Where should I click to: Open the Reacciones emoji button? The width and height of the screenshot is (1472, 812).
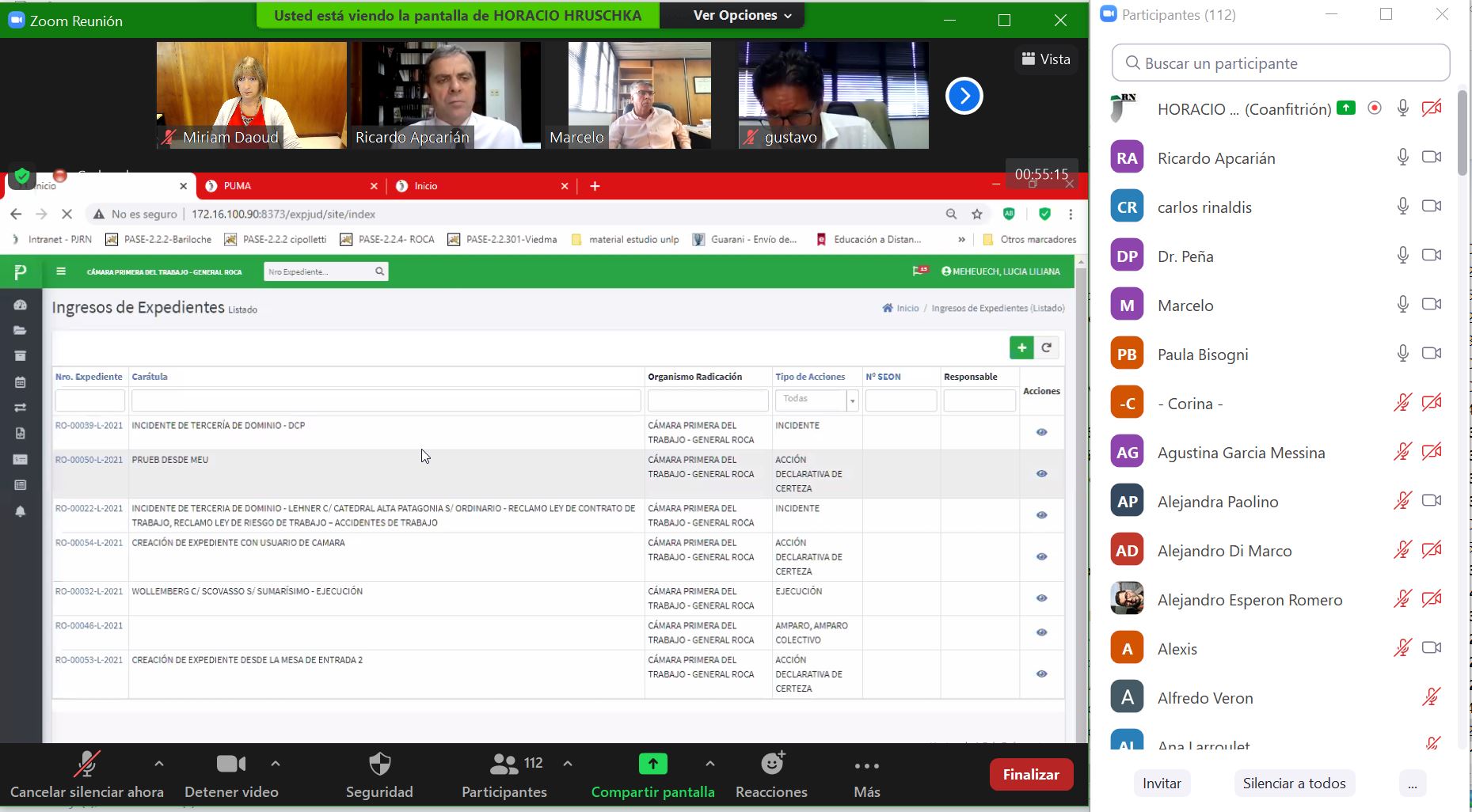click(771, 765)
